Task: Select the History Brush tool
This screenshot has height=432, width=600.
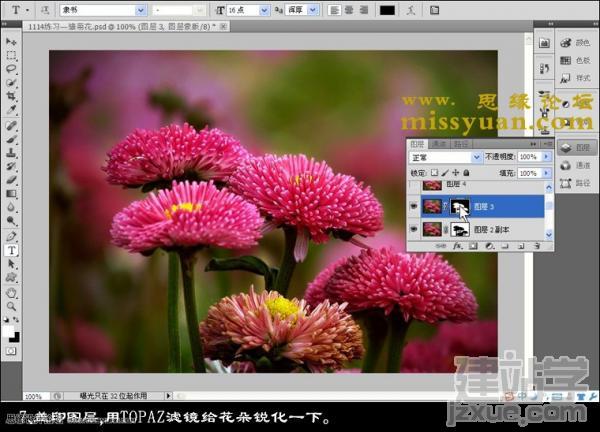Action: point(11,166)
